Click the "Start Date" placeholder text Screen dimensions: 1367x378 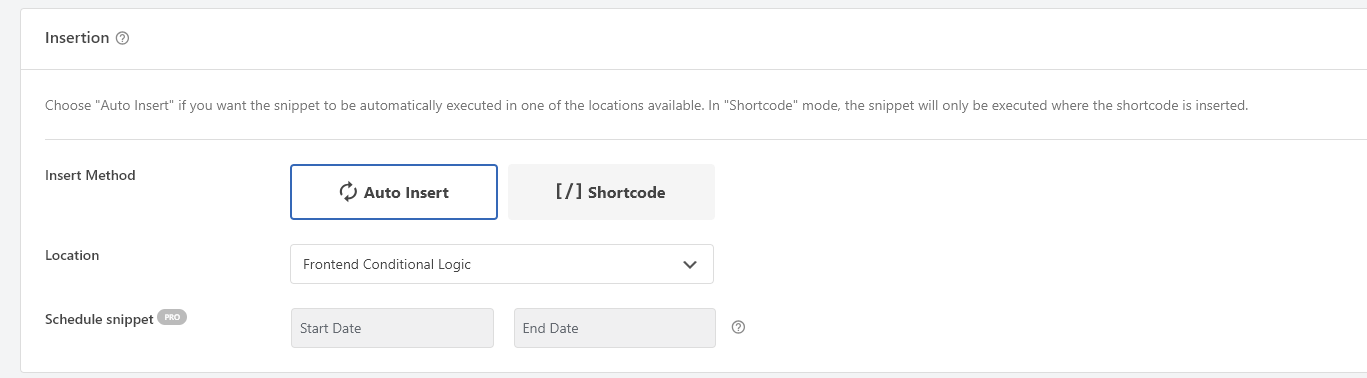331,328
